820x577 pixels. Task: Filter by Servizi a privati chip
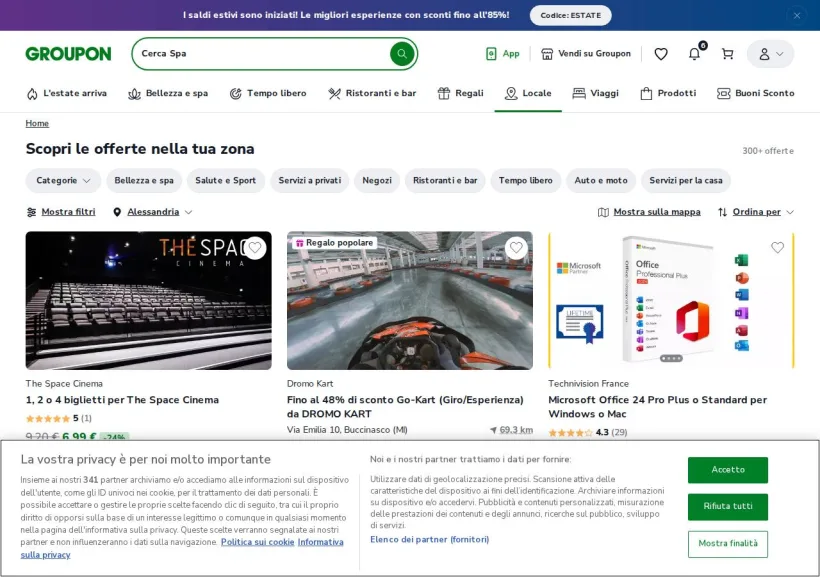point(310,180)
